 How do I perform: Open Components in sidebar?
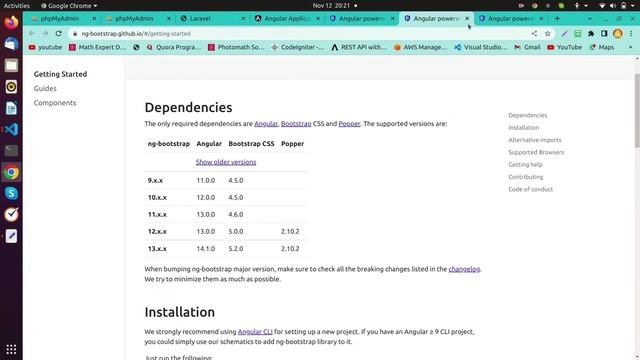[55, 102]
